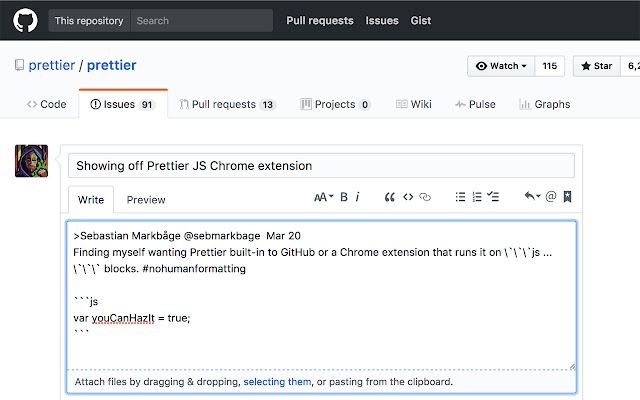Switch to the Code tab
Viewport: 640px width, 400px height.
47,104
